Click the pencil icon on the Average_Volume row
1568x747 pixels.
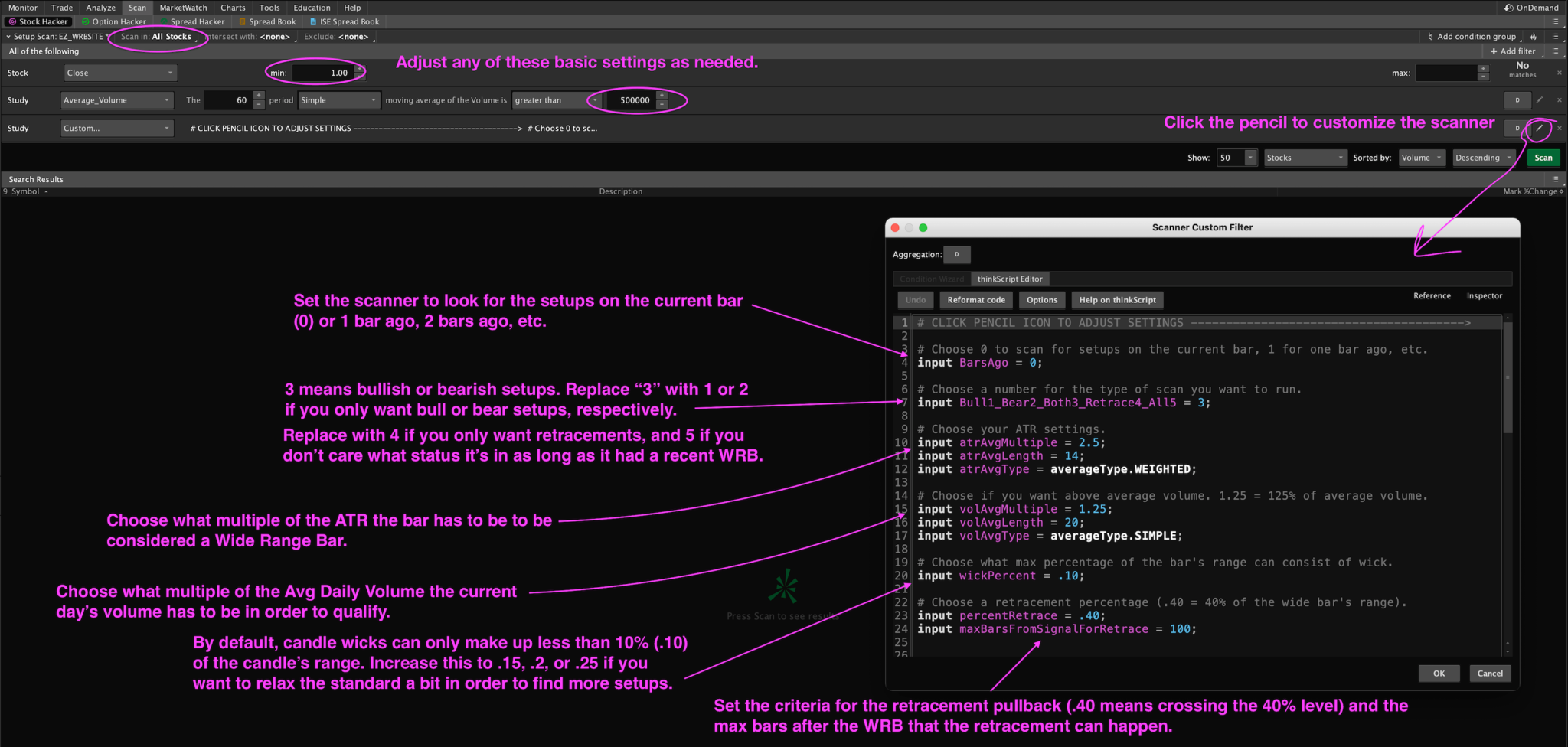[1540, 100]
